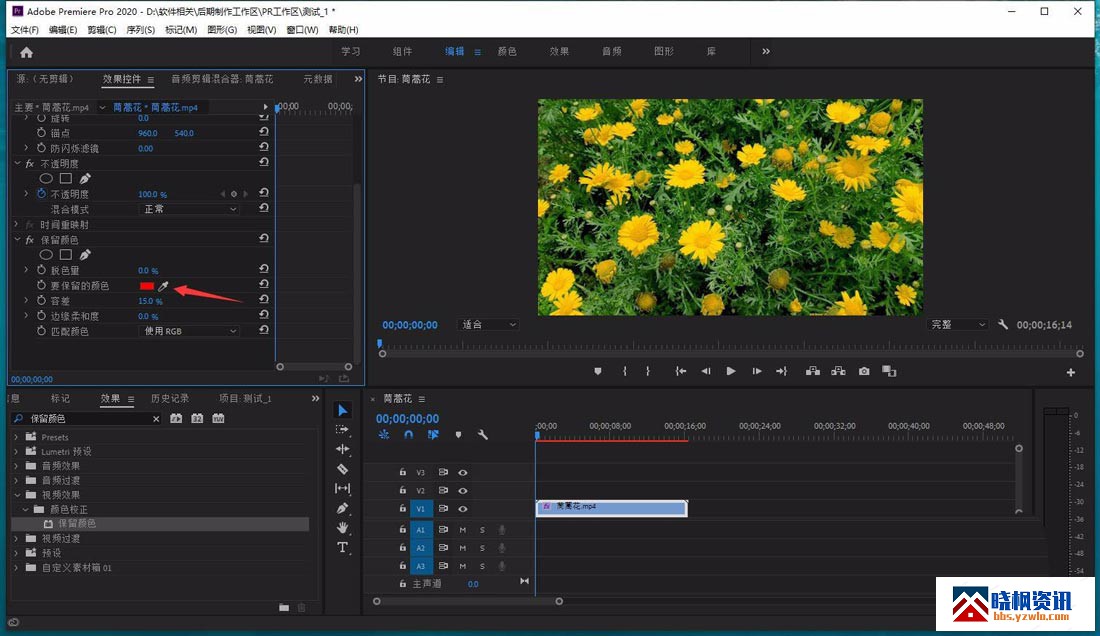Click Program monitor timecode 00;00;00;00
The height and width of the screenshot is (636, 1100).
(410, 325)
